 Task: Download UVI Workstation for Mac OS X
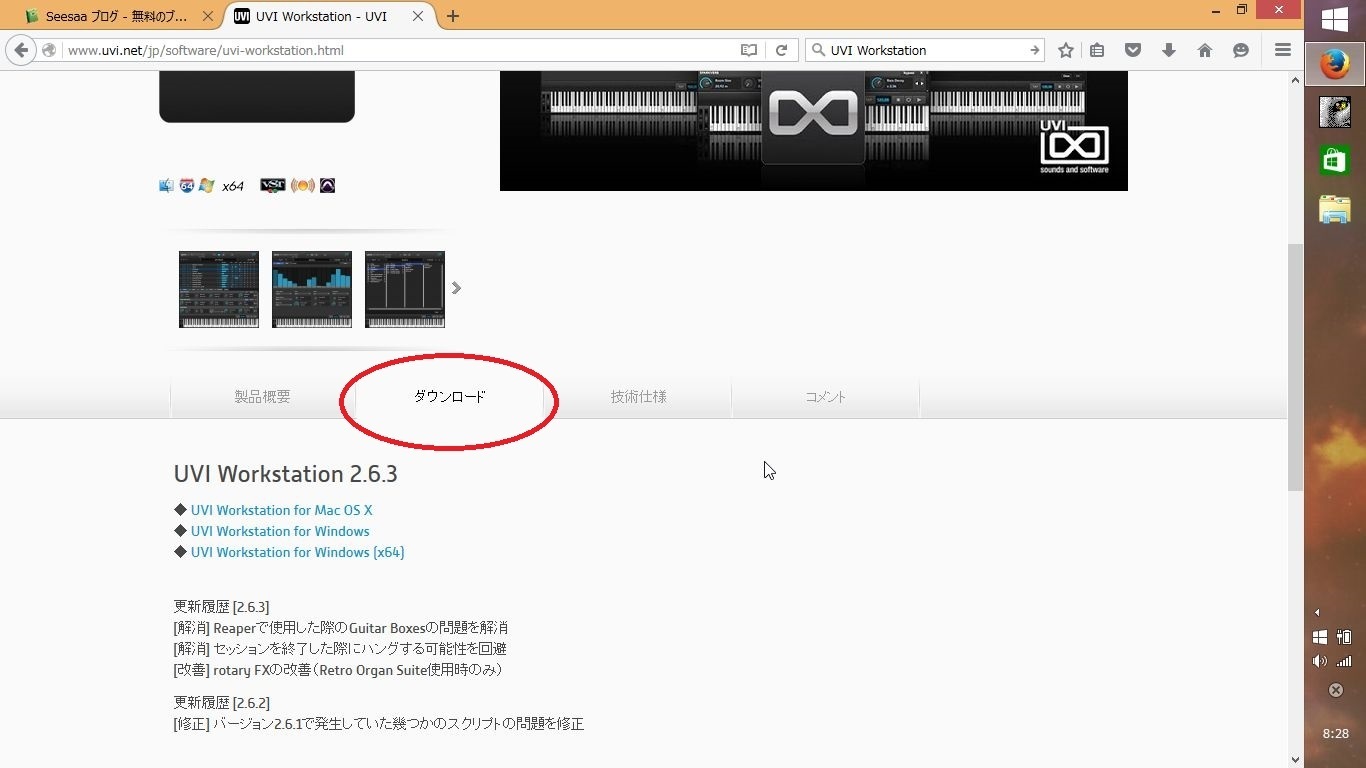coord(281,510)
